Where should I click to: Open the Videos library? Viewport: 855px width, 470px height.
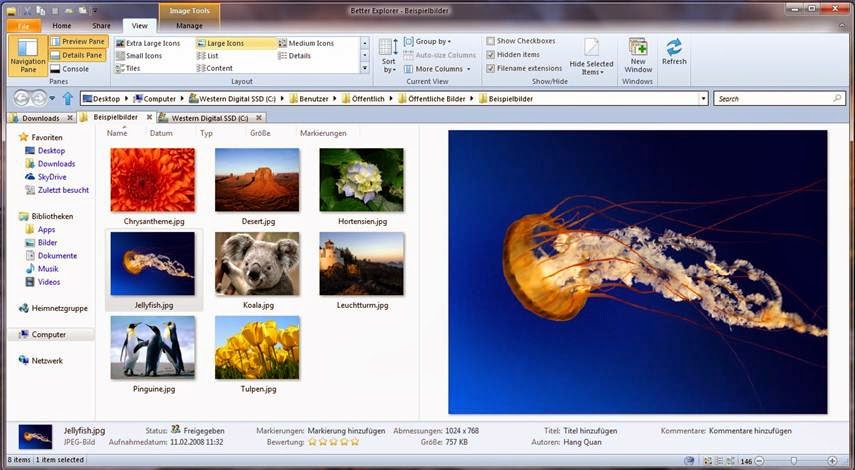[x=49, y=282]
